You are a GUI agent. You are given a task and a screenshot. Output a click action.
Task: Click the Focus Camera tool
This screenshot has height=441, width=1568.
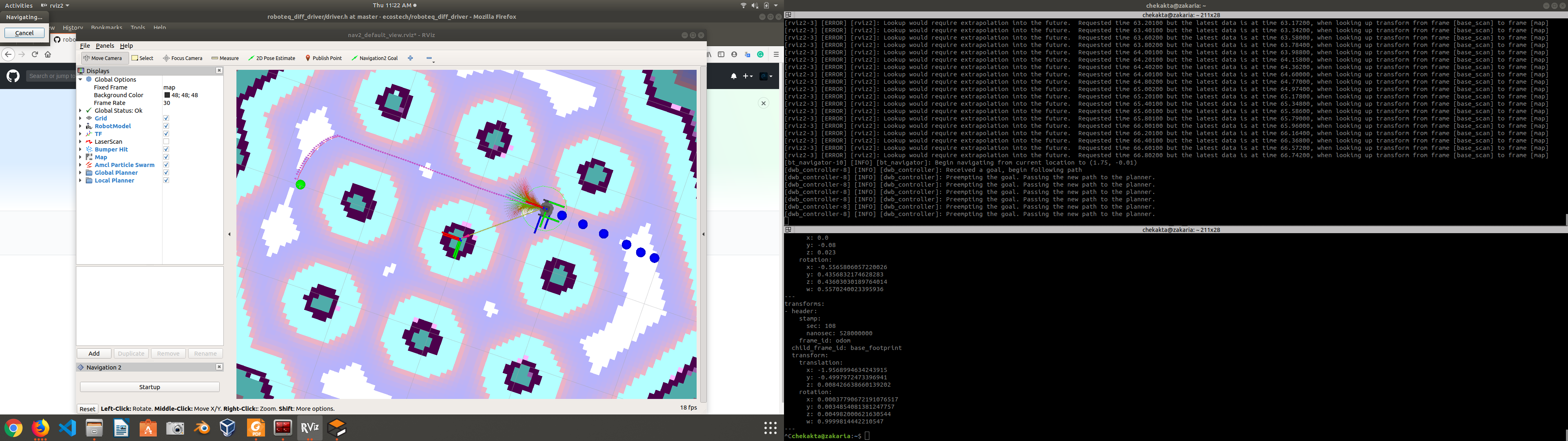(183, 58)
